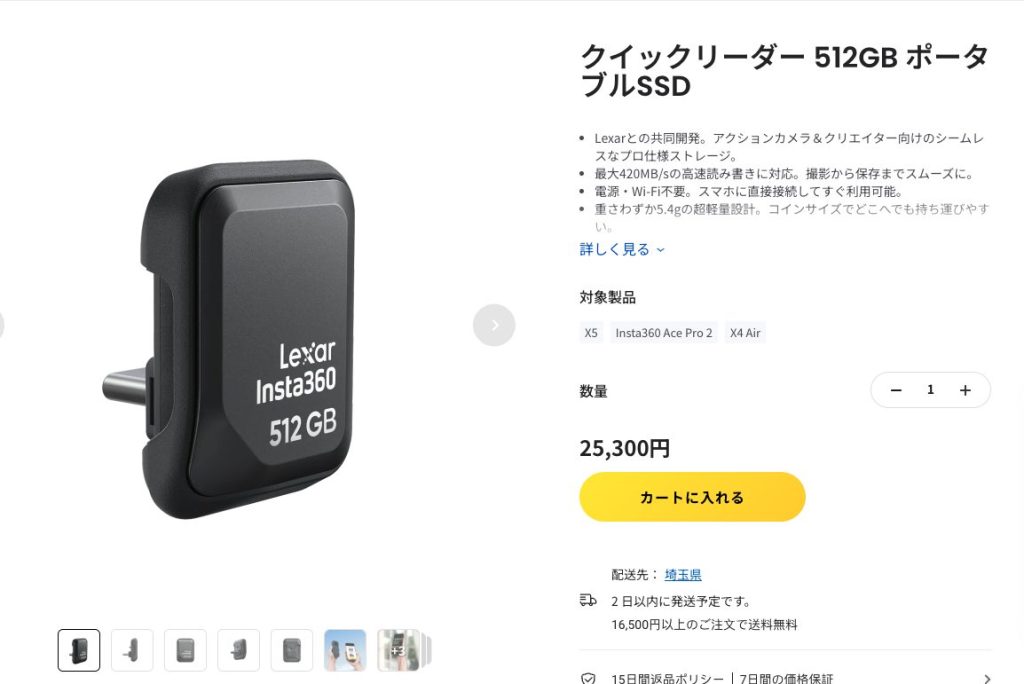Select the blue phone-in-hand thumbnail
Screen dimensions: 1024x684
pos(345,650)
